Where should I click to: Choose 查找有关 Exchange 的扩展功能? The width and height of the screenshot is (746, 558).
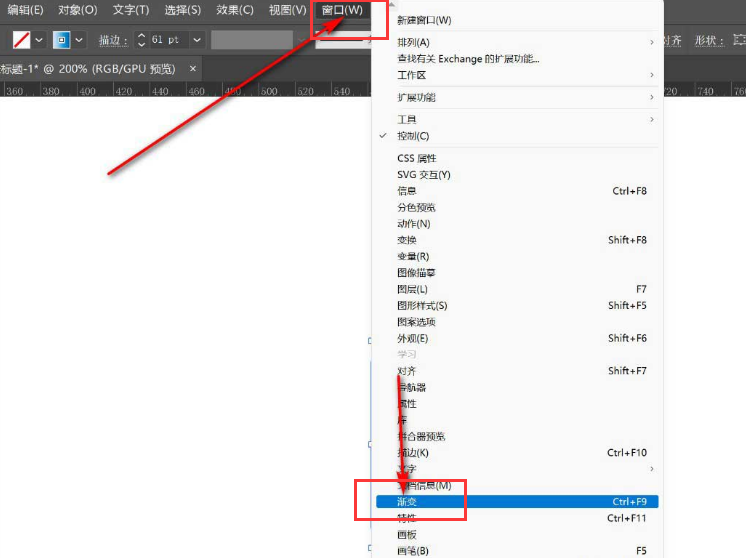[x=517, y=59]
